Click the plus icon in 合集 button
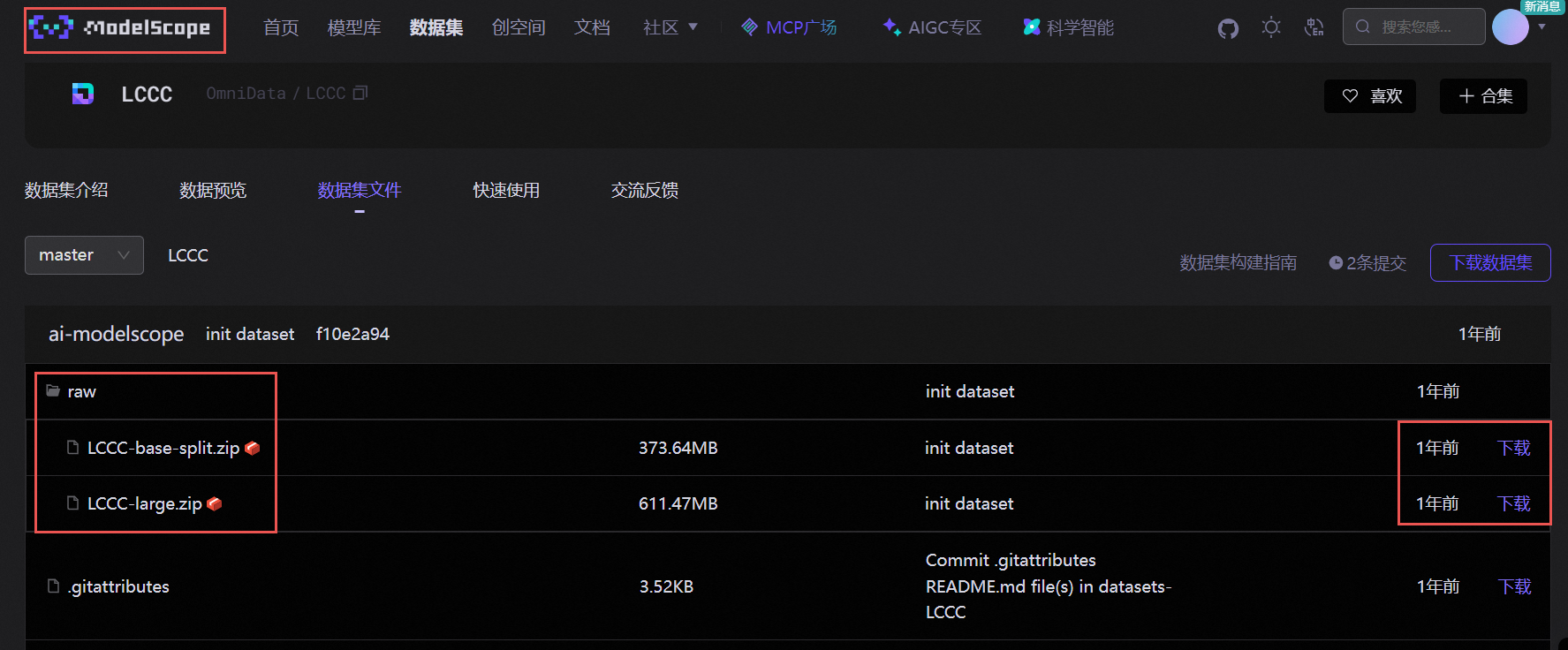The width and height of the screenshot is (1568, 650). pos(1466,95)
